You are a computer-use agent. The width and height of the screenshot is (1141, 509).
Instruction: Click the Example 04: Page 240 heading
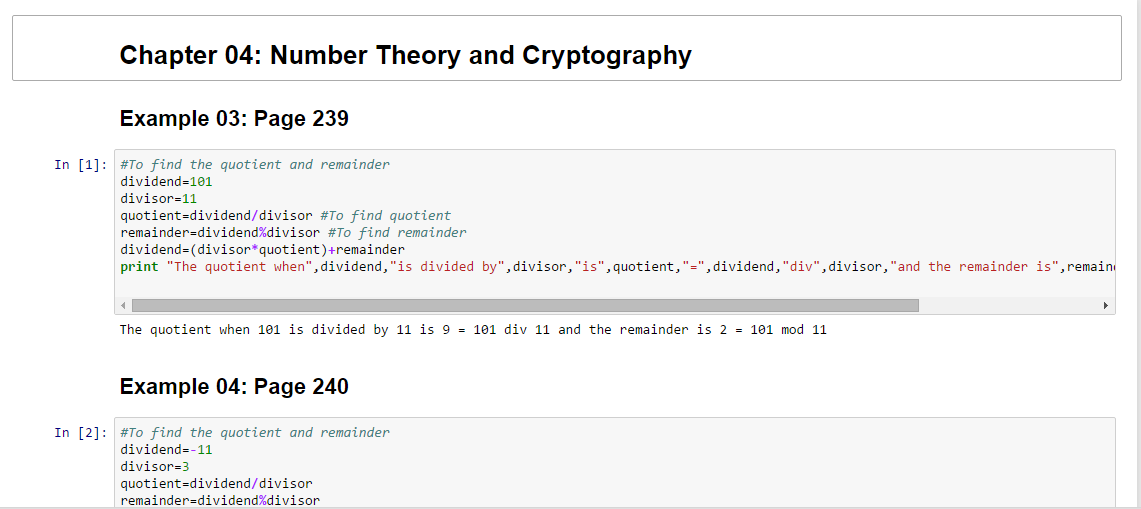coord(234,387)
